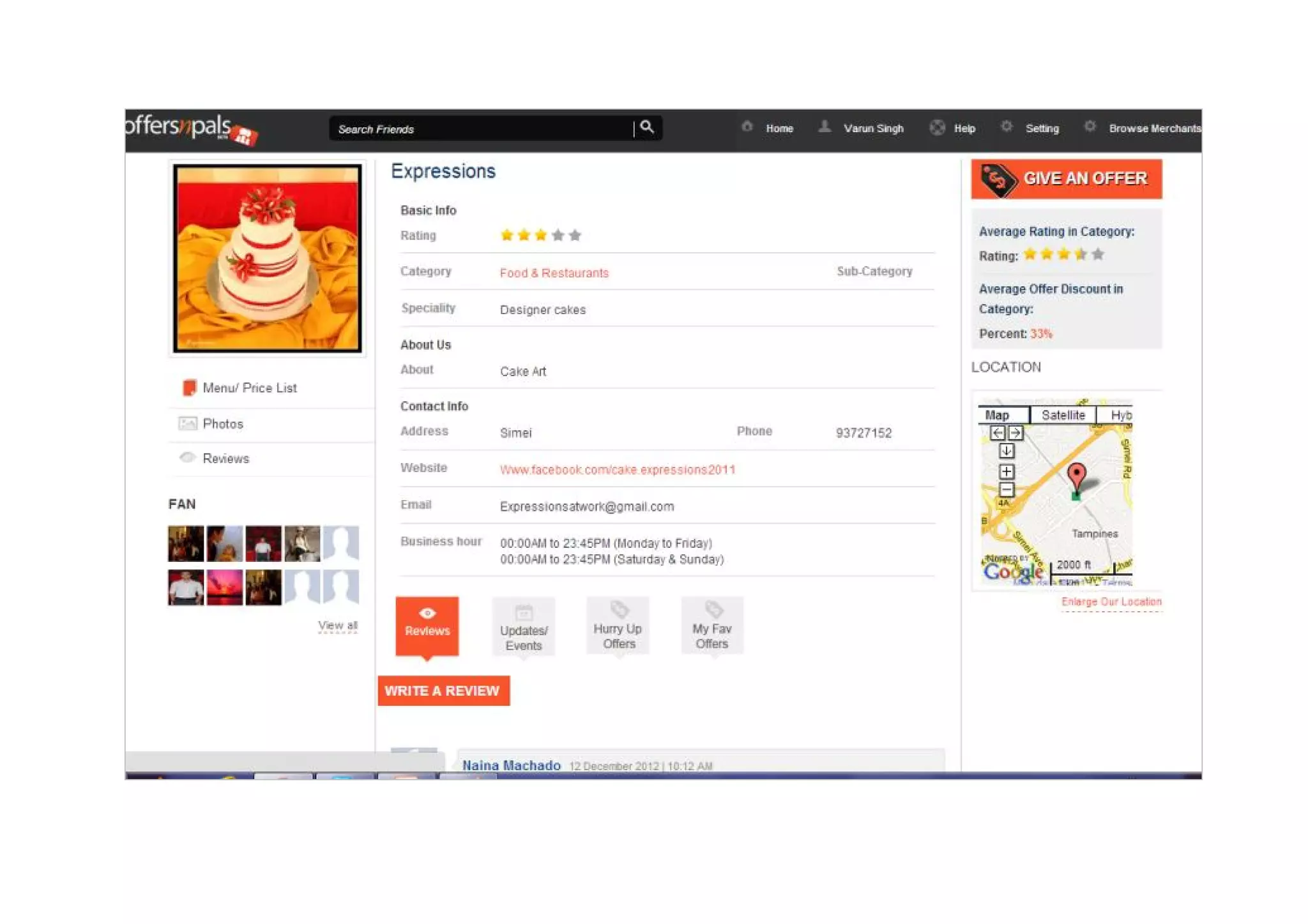1308x924 pixels.
Task: Select the Reviews tab
Action: tap(427, 625)
